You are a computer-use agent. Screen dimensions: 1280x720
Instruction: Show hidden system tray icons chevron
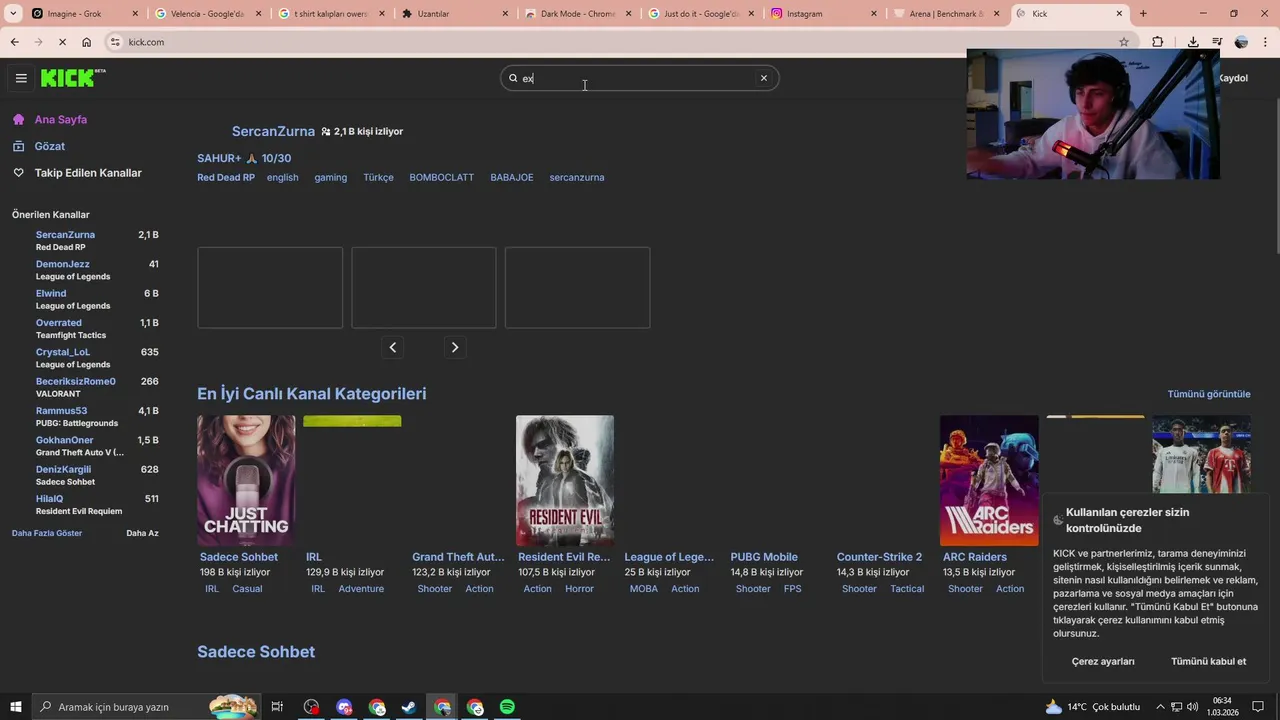point(1160,707)
